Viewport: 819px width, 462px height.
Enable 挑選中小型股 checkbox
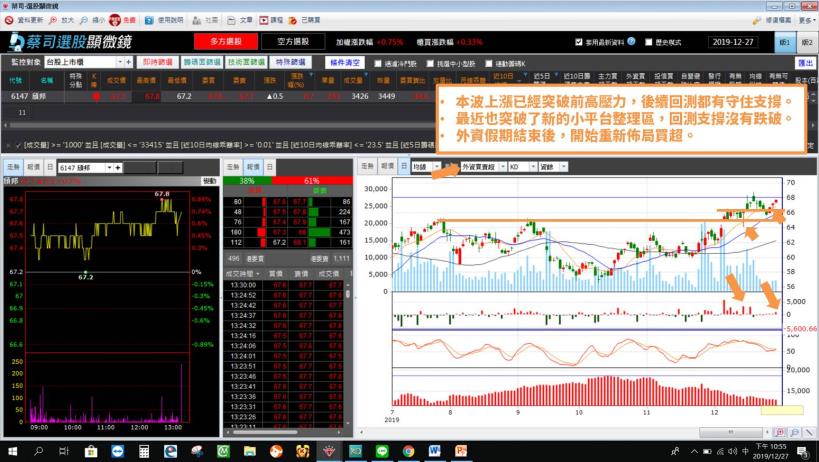pos(430,63)
